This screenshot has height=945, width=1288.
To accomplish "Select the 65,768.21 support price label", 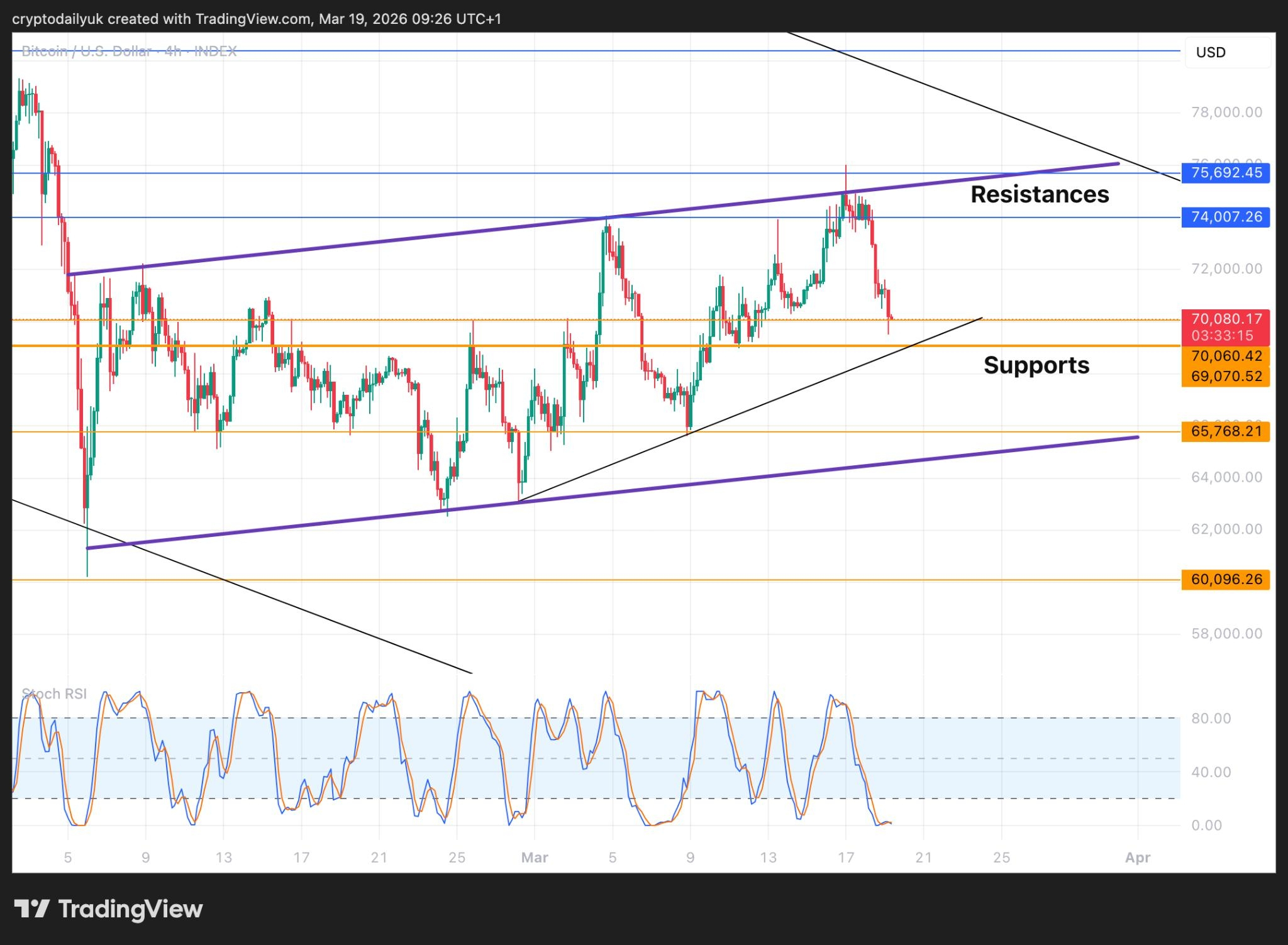I will (1226, 431).
